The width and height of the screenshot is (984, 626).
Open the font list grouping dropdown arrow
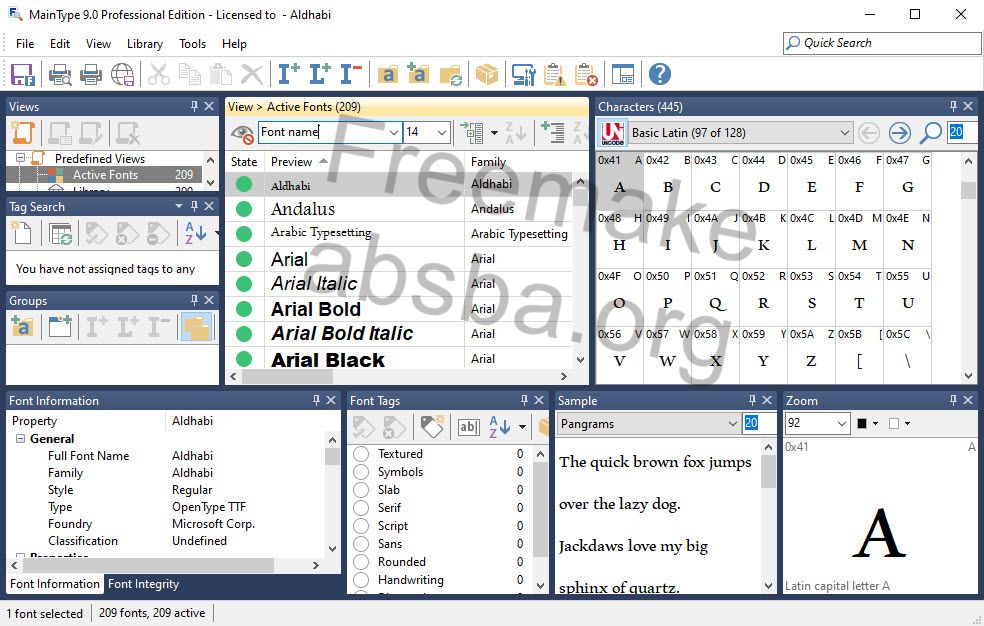pos(495,133)
